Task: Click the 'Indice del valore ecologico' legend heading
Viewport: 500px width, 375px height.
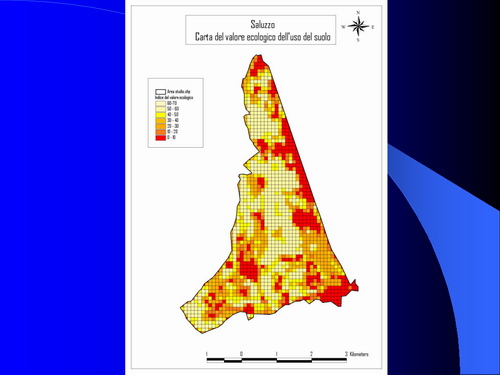Action: click(174, 97)
